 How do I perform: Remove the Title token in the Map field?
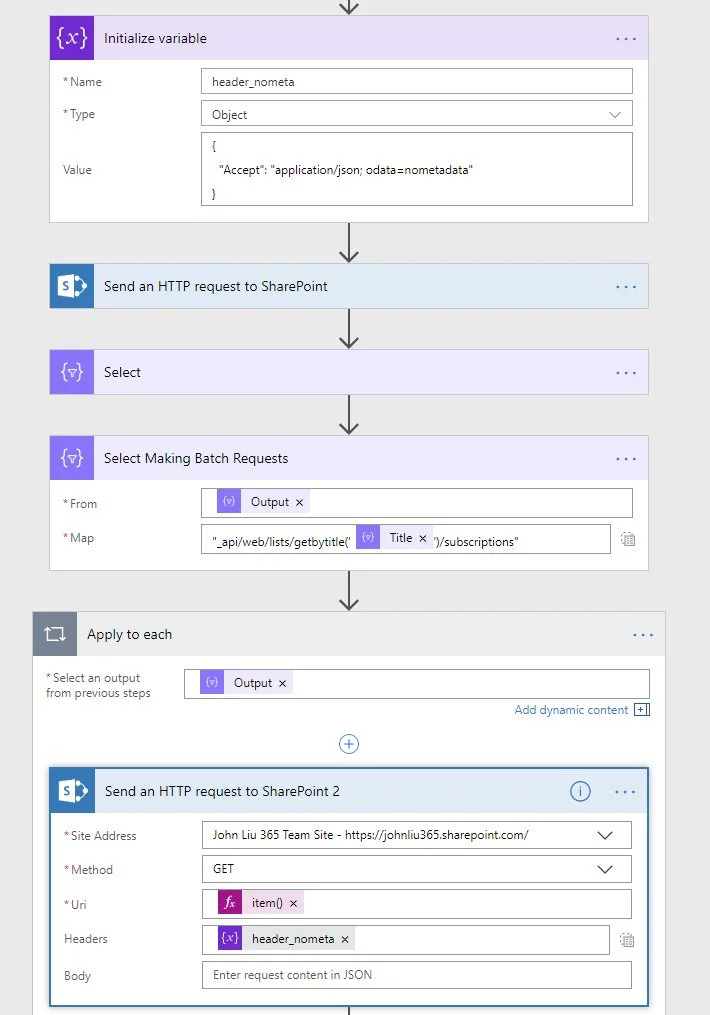point(422,539)
